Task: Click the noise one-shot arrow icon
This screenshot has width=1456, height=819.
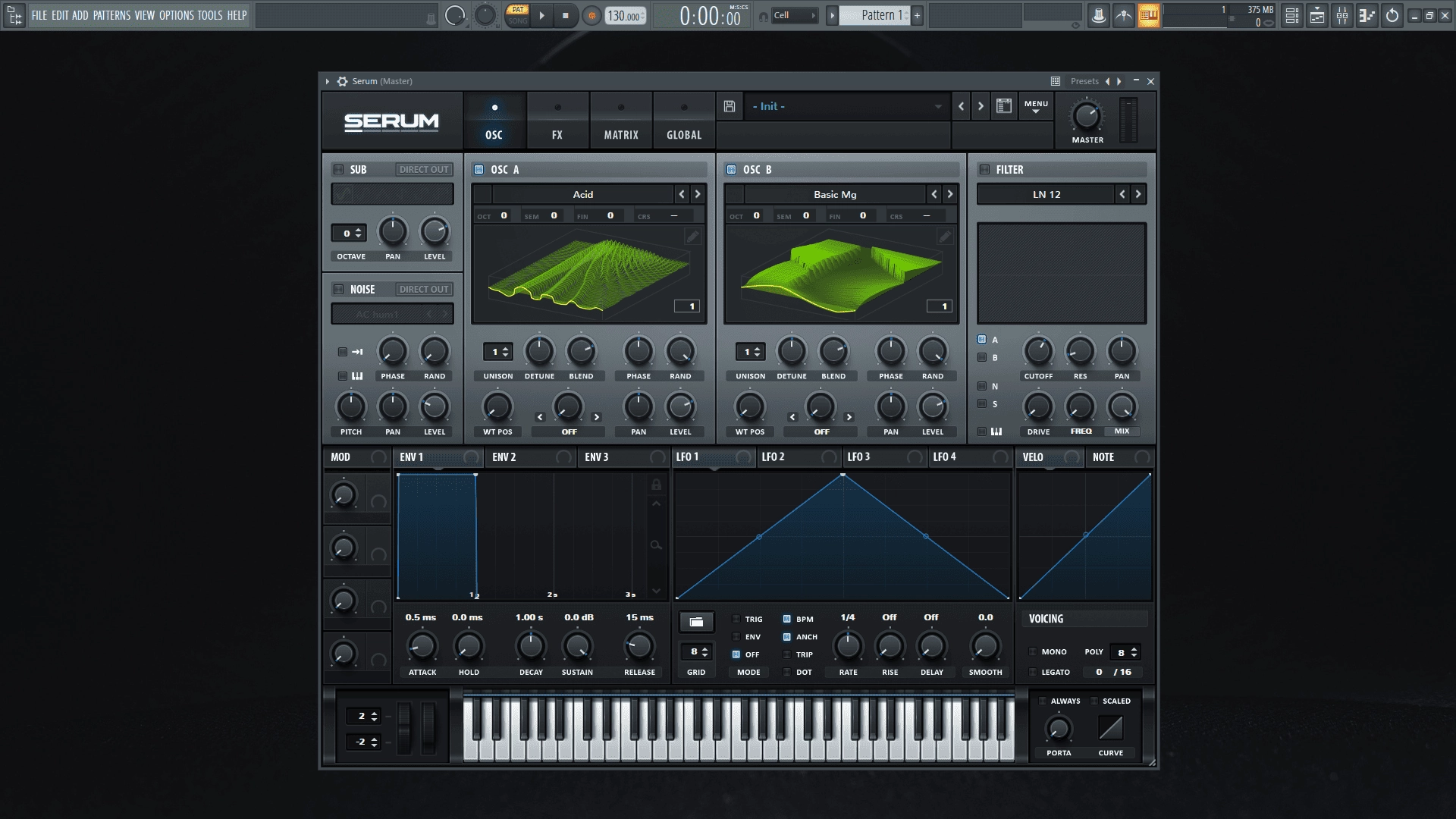Action: pyautogui.click(x=357, y=352)
